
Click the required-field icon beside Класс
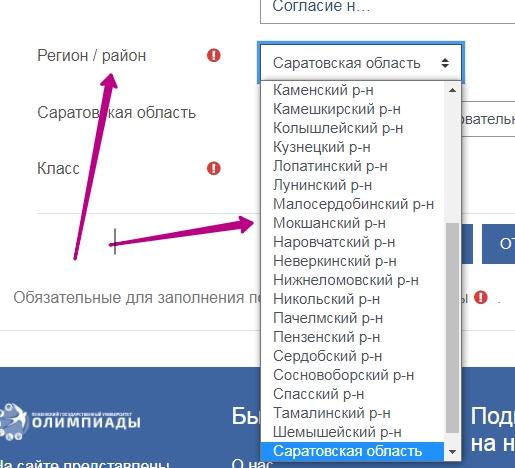point(214,168)
